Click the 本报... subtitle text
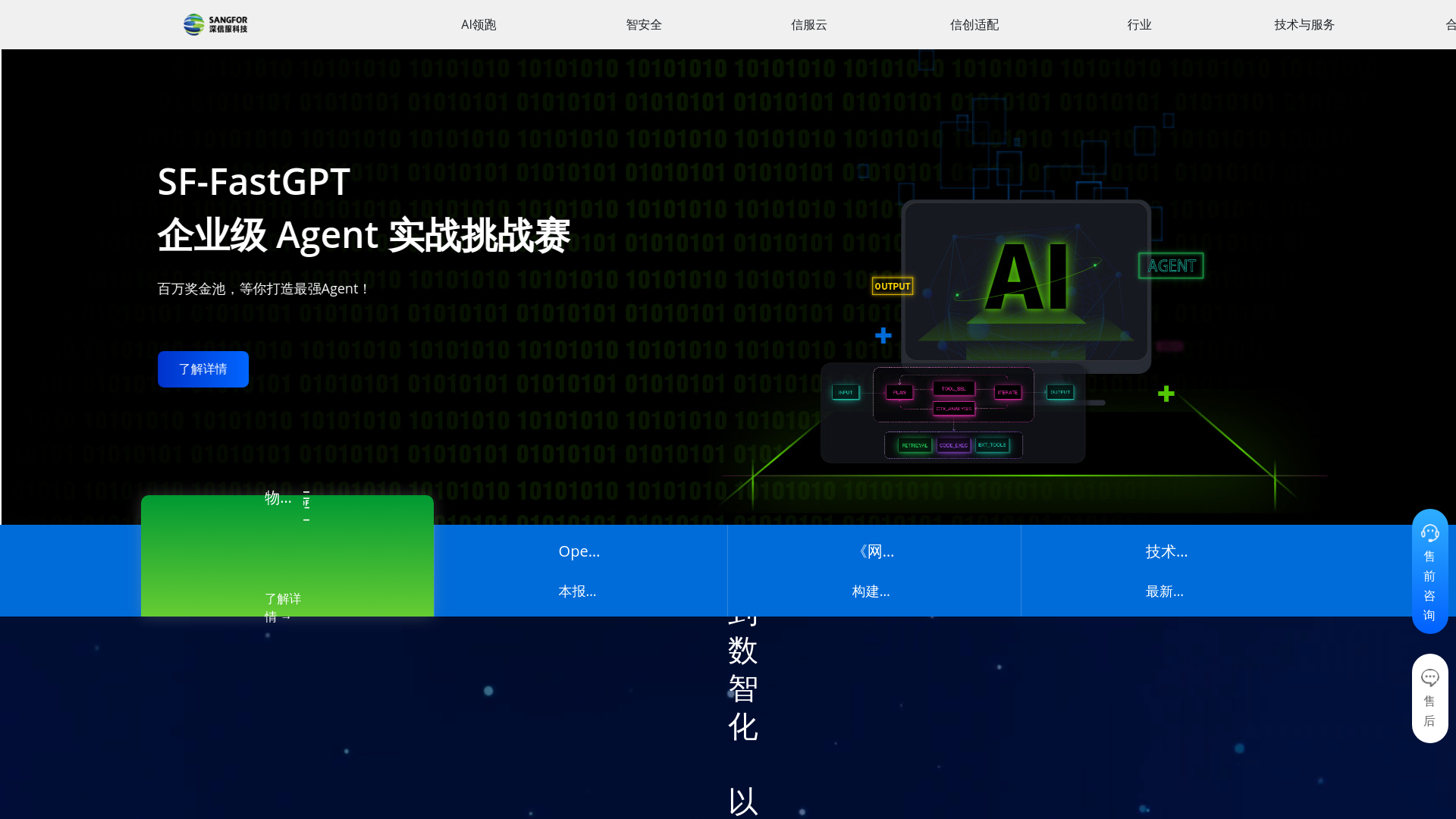Viewport: 1456px width, 819px height. click(577, 591)
